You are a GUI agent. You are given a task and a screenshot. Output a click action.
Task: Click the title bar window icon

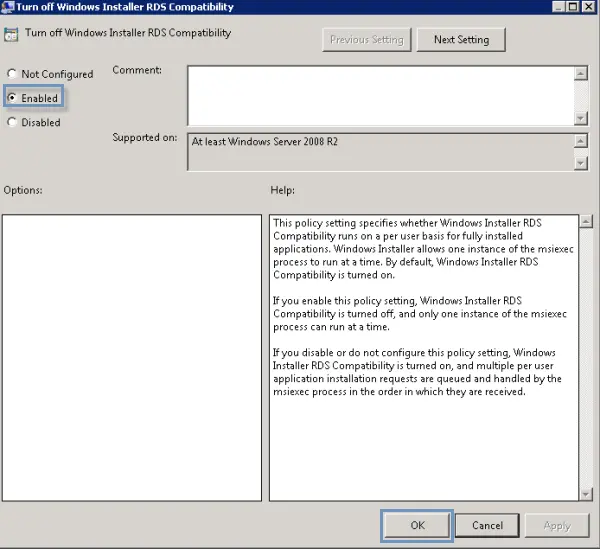(7, 7)
